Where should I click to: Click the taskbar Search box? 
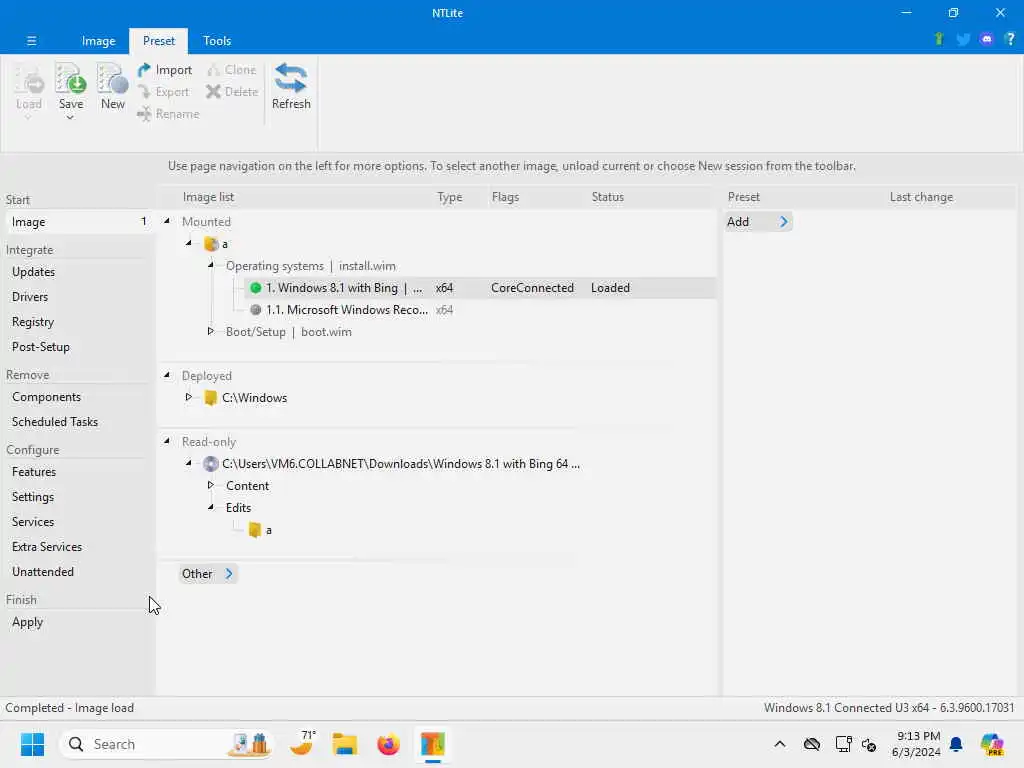[167, 744]
